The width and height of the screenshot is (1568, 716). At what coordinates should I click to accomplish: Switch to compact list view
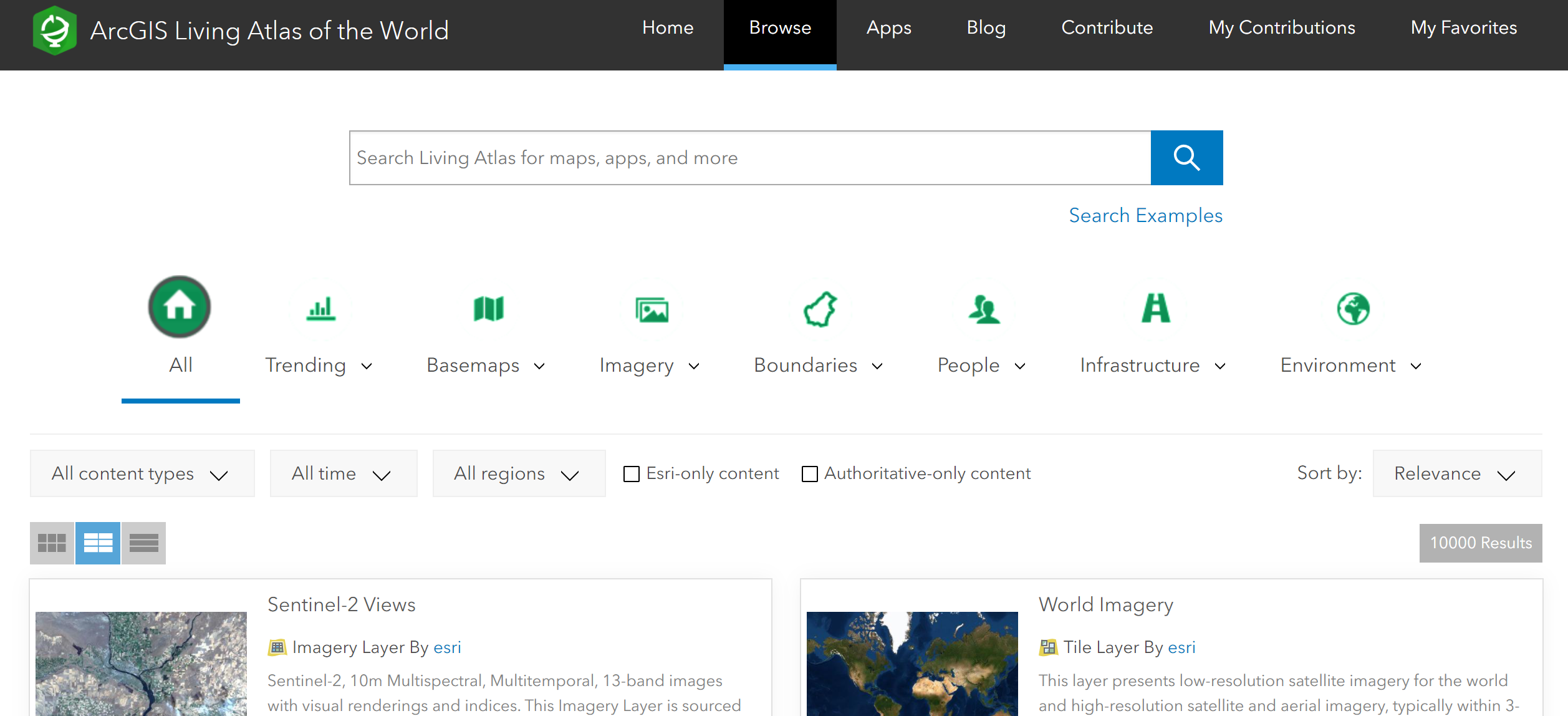coord(144,543)
